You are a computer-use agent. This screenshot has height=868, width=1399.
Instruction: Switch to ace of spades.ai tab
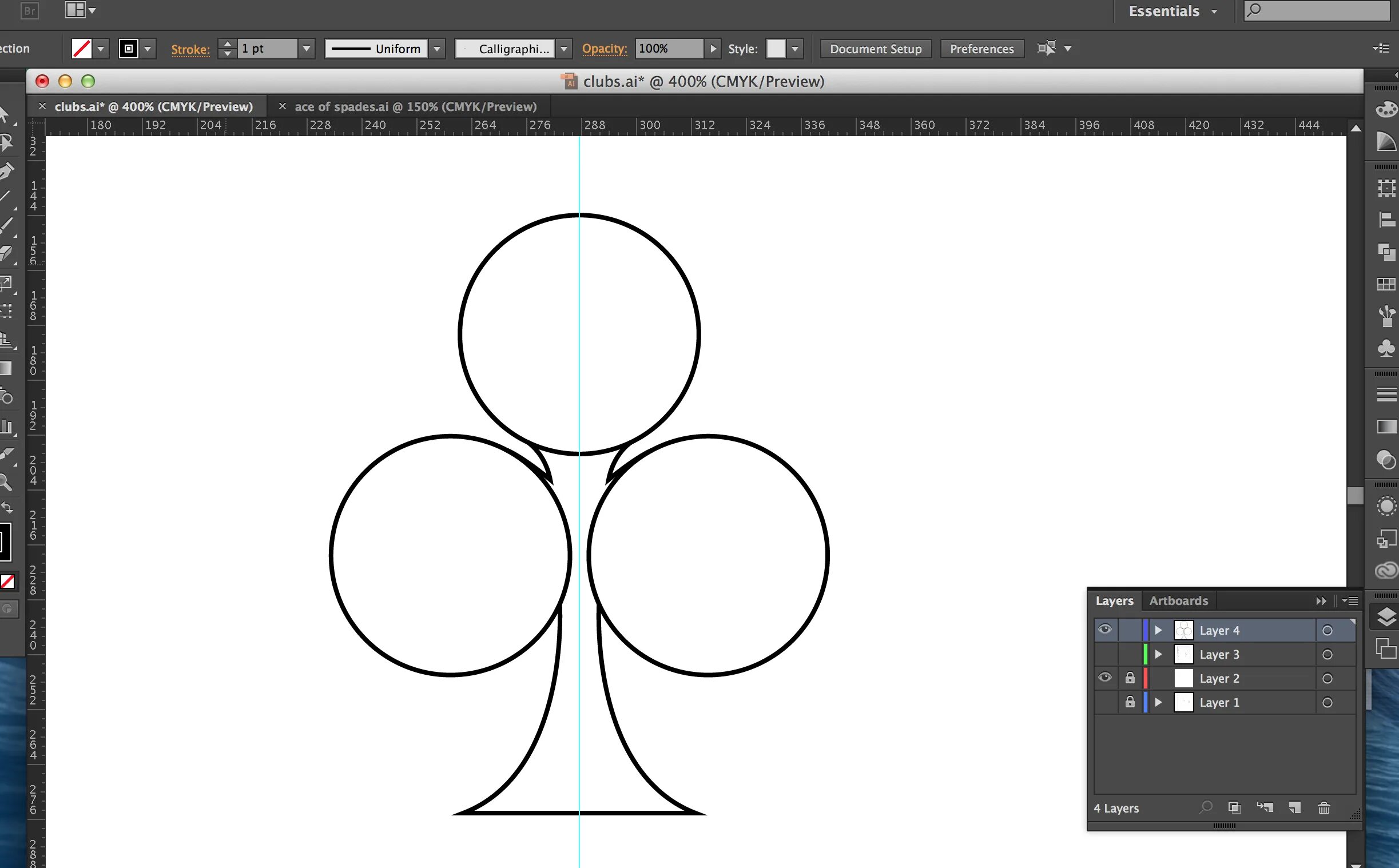[415, 107]
